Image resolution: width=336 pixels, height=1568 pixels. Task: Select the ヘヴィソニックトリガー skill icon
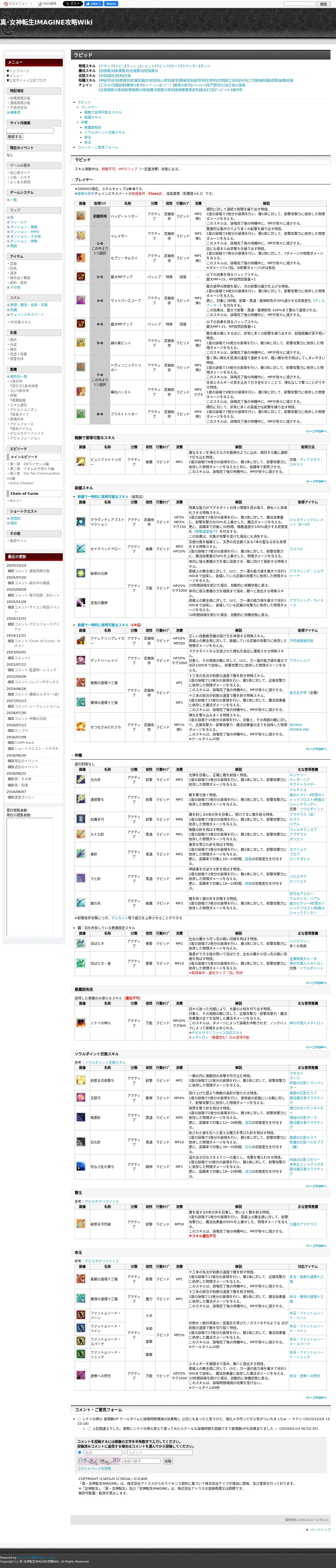click(x=81, y=367)
